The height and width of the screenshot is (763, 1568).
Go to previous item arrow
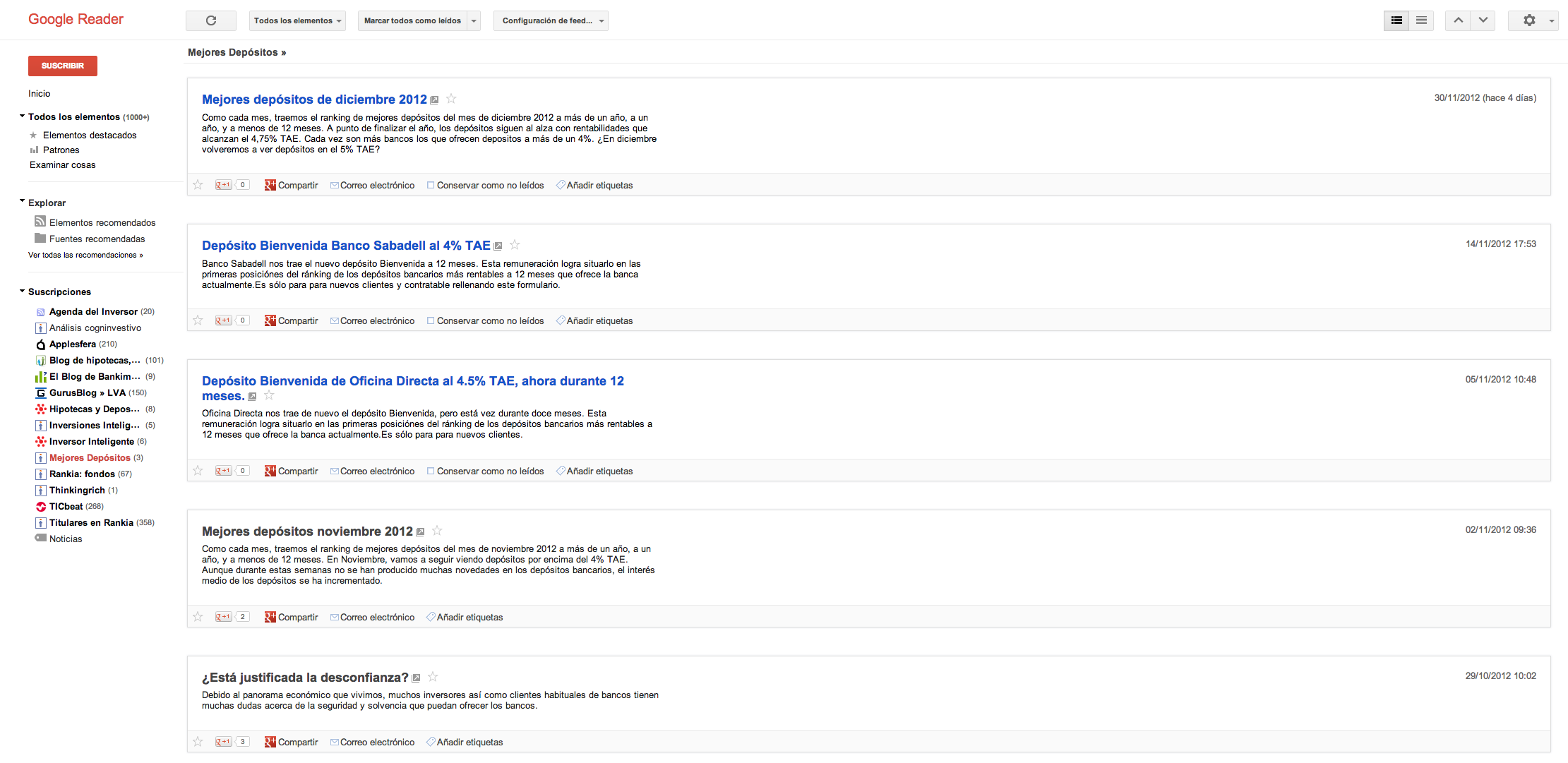(x=1458, y=20)
